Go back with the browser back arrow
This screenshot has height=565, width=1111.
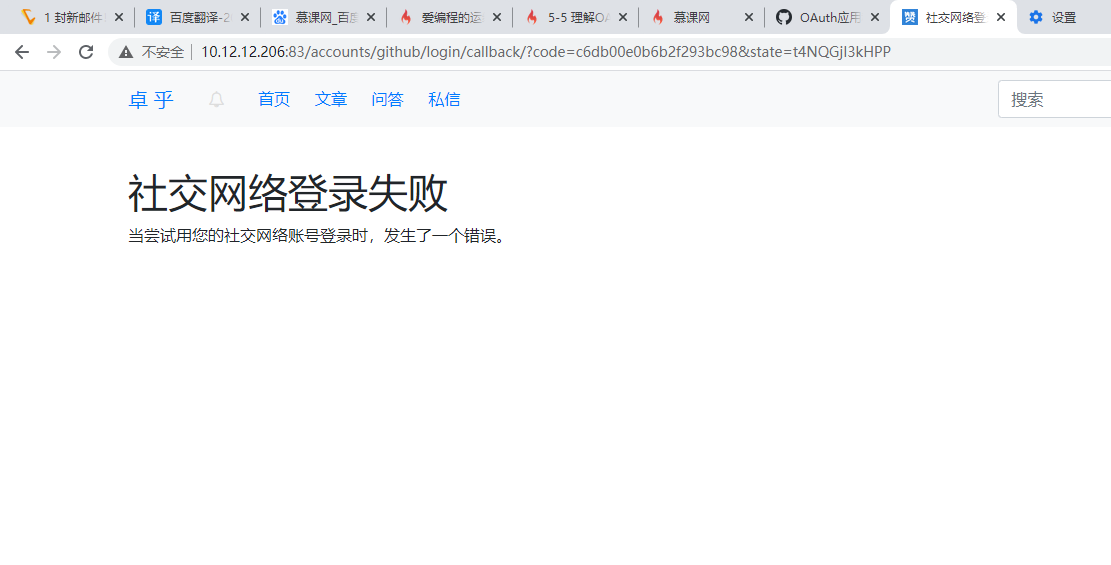point(22,52)
